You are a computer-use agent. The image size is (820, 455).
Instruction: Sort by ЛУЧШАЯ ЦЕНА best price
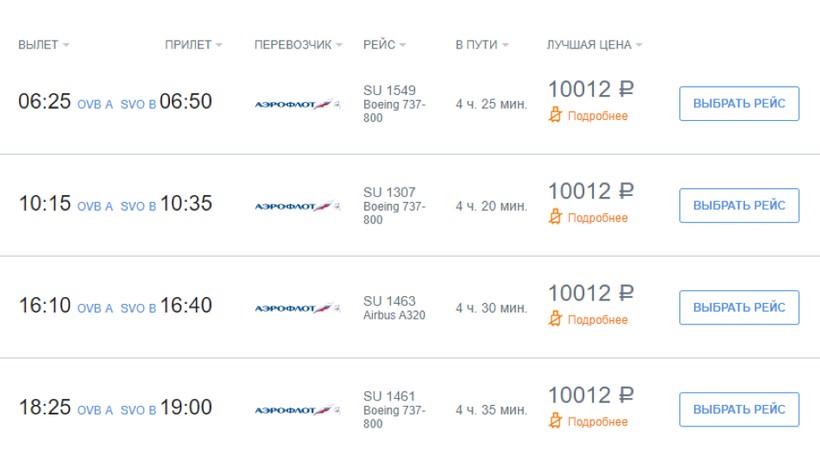[x=594, y=45]
